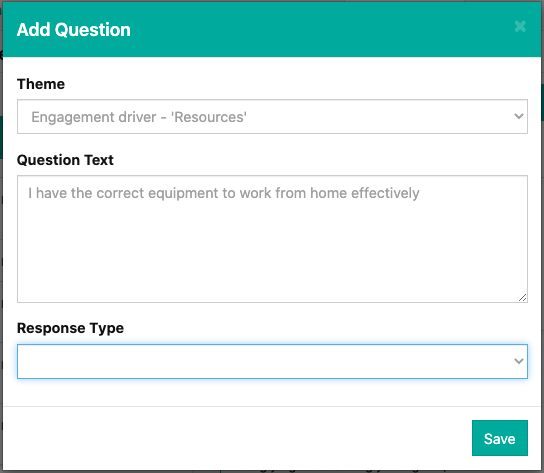Screen dimensions: 544x473
Task: Open the Theme dropdown
Action: pos(272,117)
